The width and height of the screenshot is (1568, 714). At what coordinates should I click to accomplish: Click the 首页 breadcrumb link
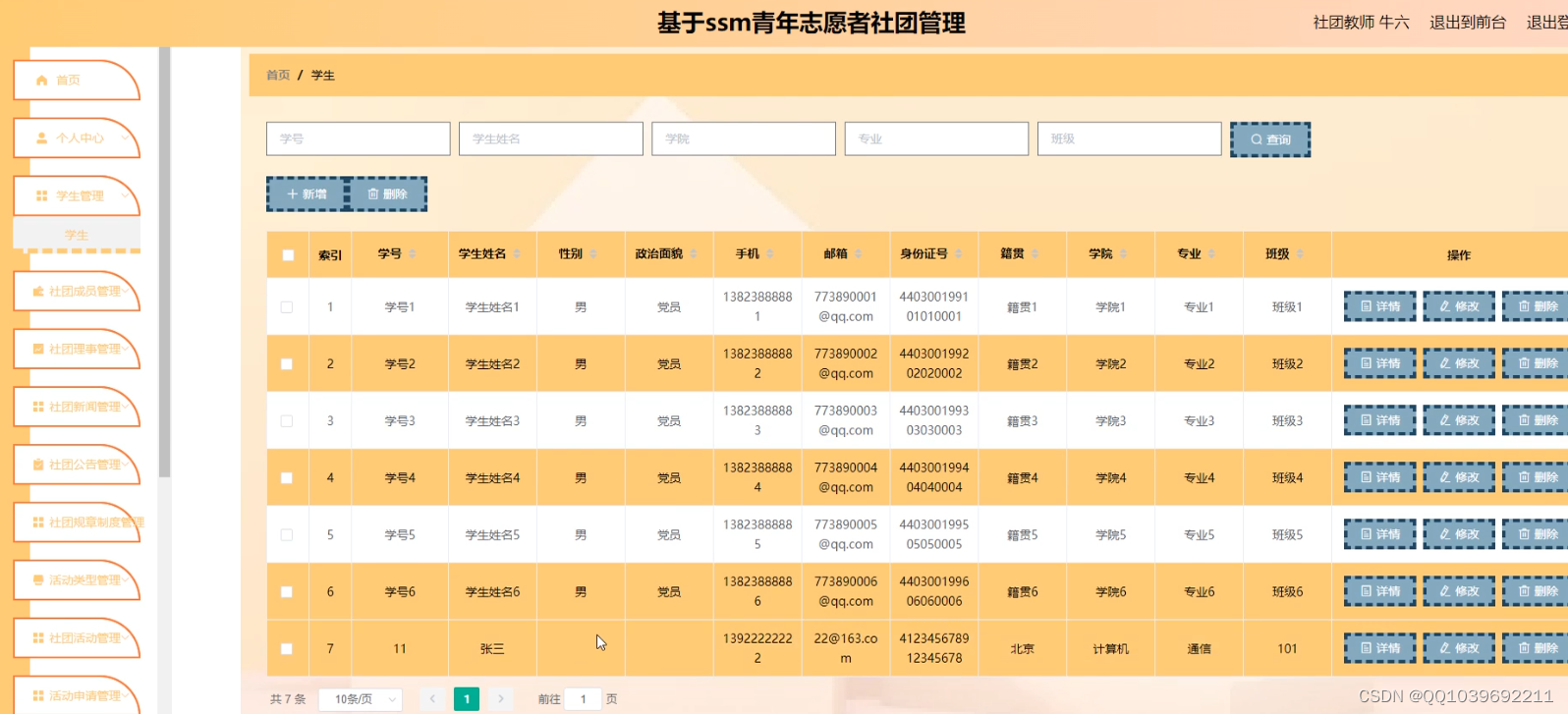tap(278, 76)
